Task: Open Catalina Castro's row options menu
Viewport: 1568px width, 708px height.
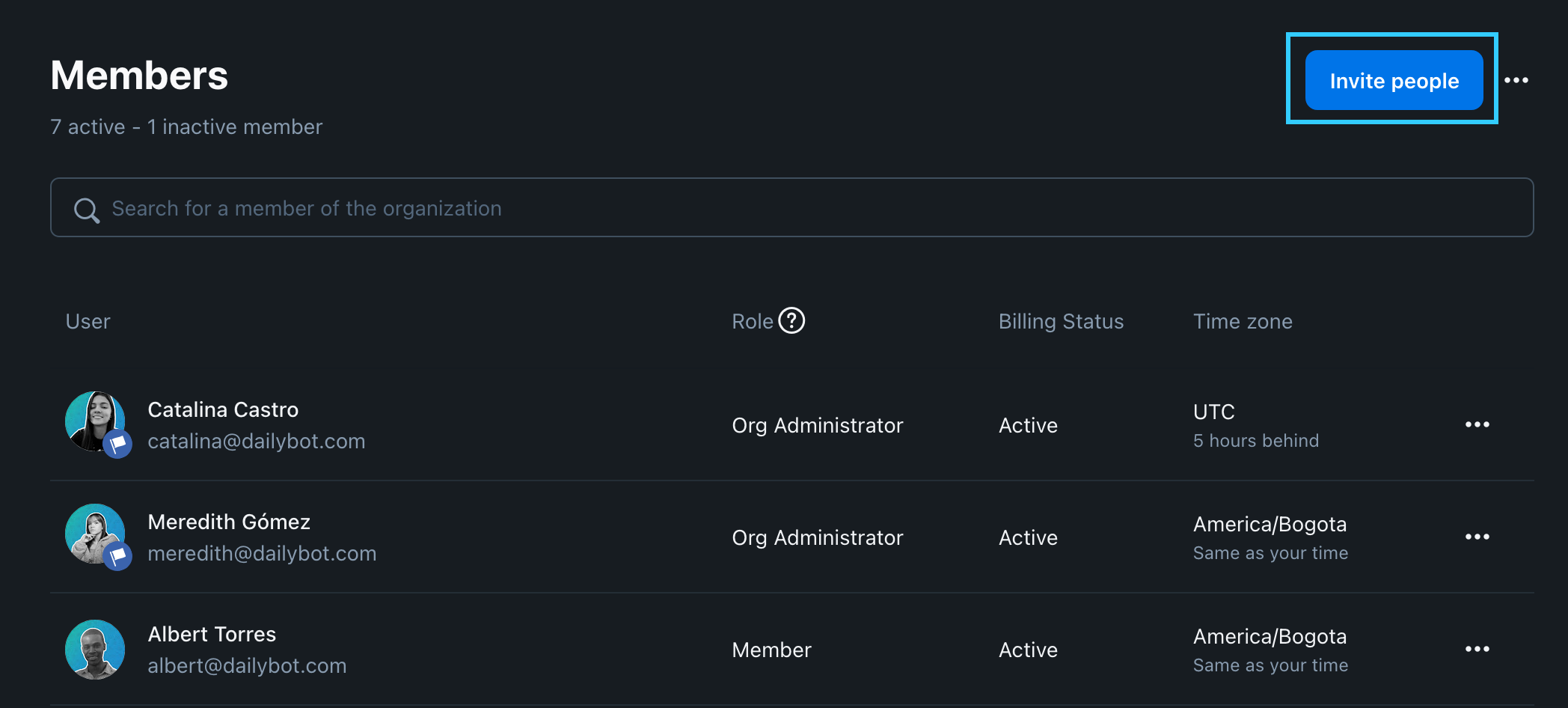Action: click(x=1477, y=424)
